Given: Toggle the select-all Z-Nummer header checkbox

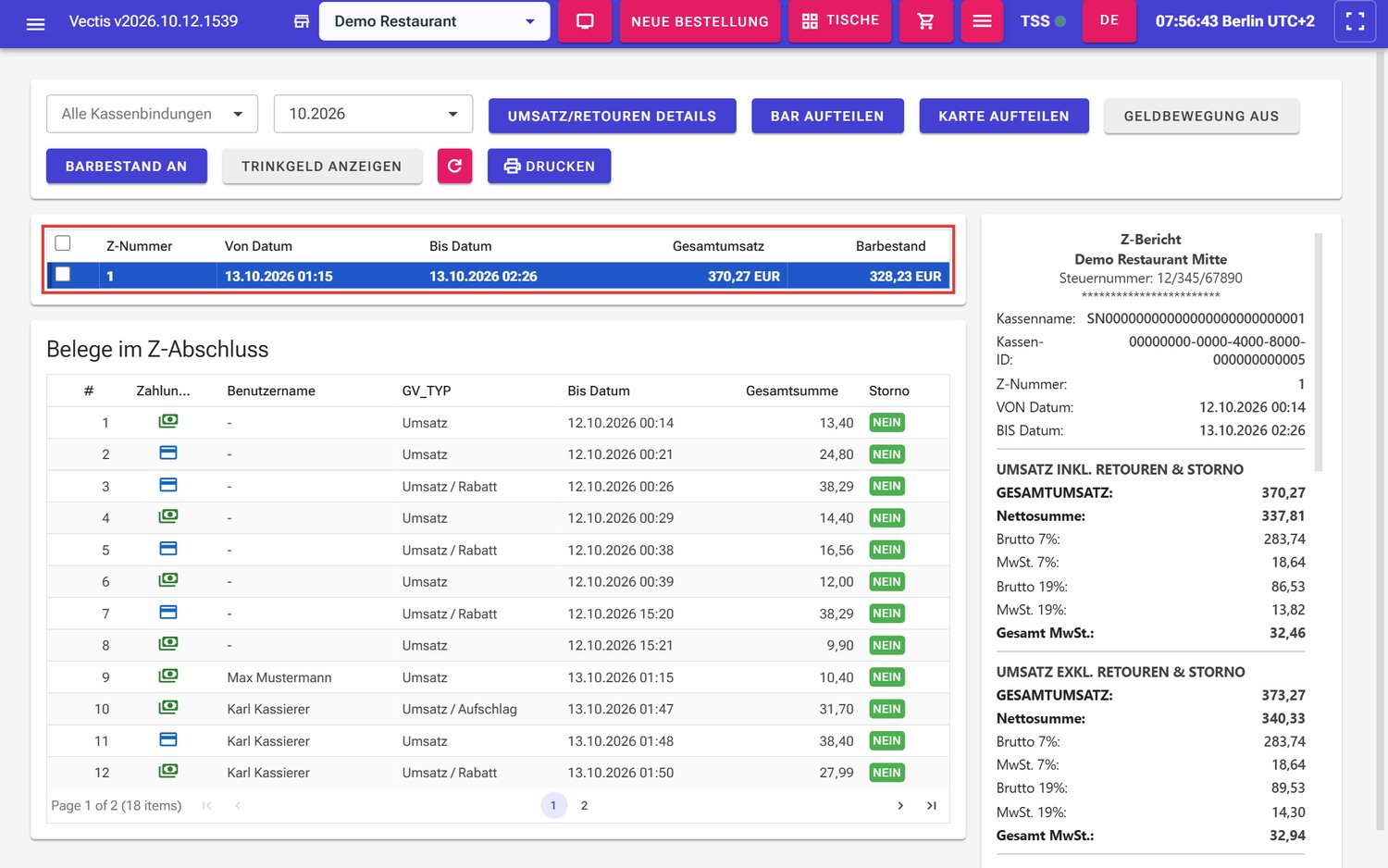Looking at the screenshot, I should tap(63, 243).
